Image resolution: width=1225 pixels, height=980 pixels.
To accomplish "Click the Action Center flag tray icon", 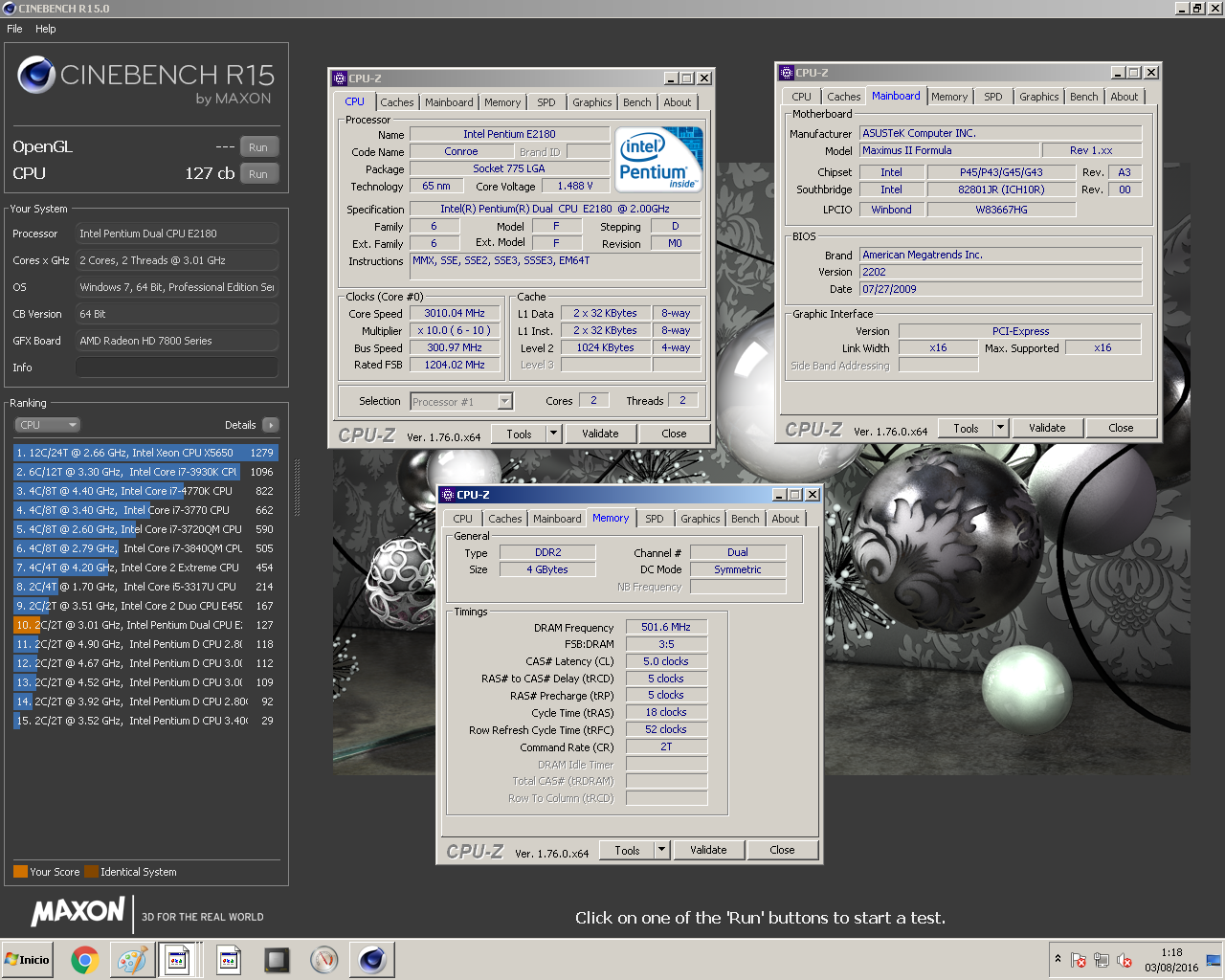I will point(1079,960).
